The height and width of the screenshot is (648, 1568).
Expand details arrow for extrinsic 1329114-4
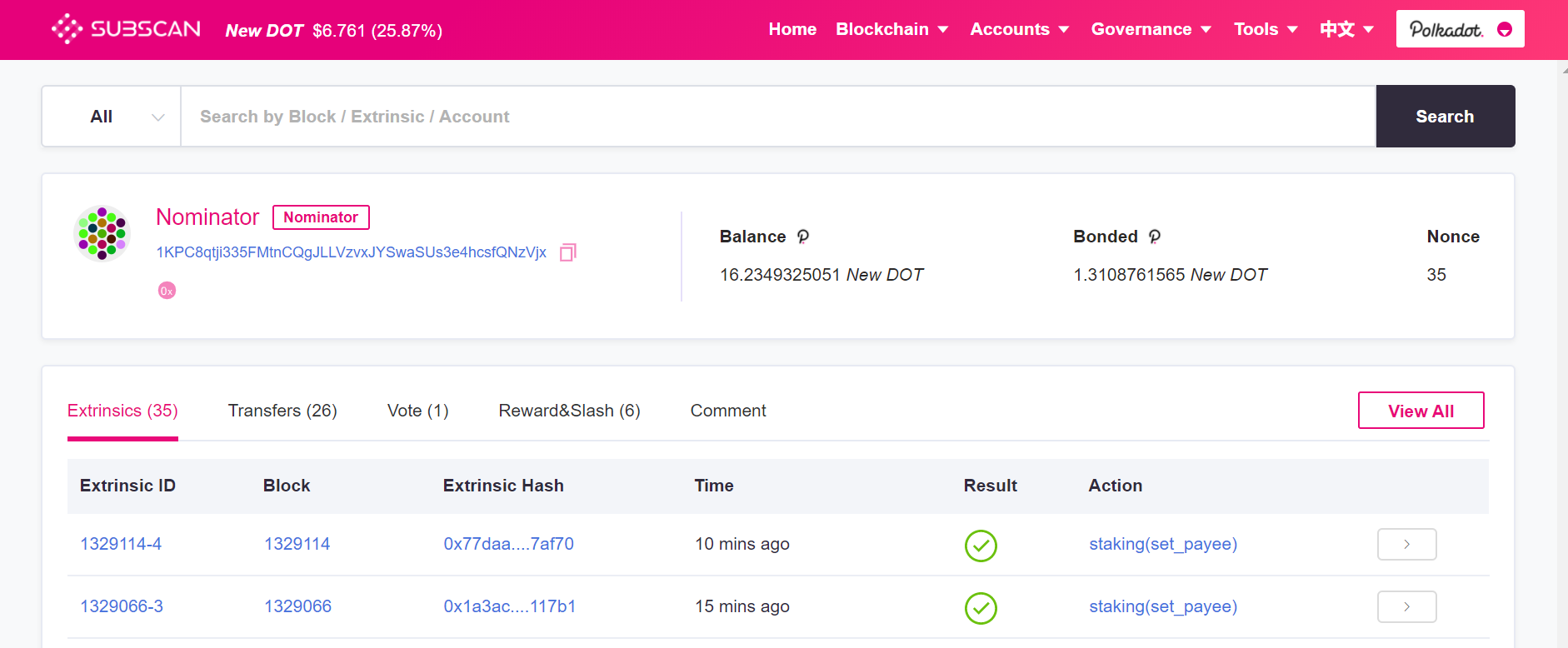point(1406,545)
